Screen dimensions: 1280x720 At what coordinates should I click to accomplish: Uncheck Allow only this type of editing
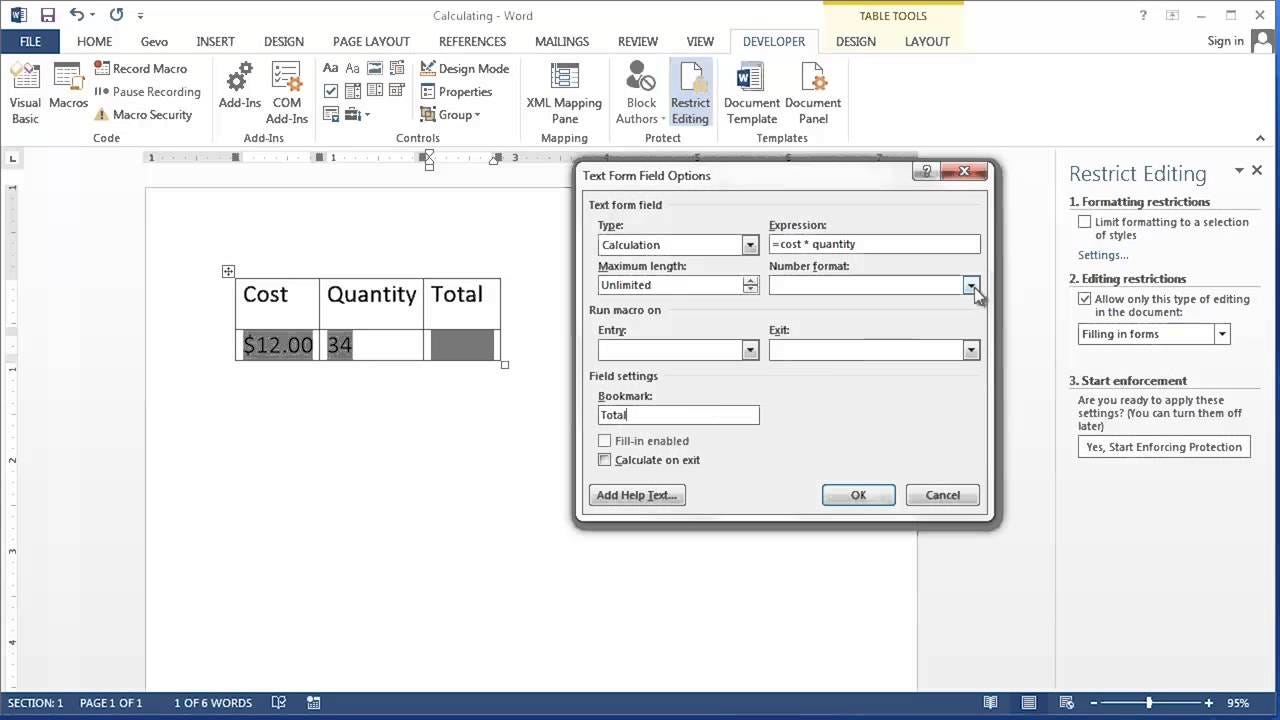click(1085, 299)
